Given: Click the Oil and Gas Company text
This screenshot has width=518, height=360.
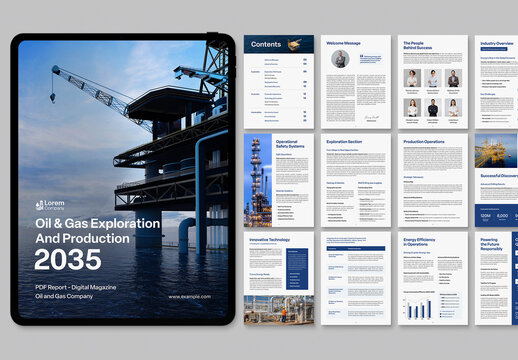Looking at the screenshot, I should tap(64, 296).
